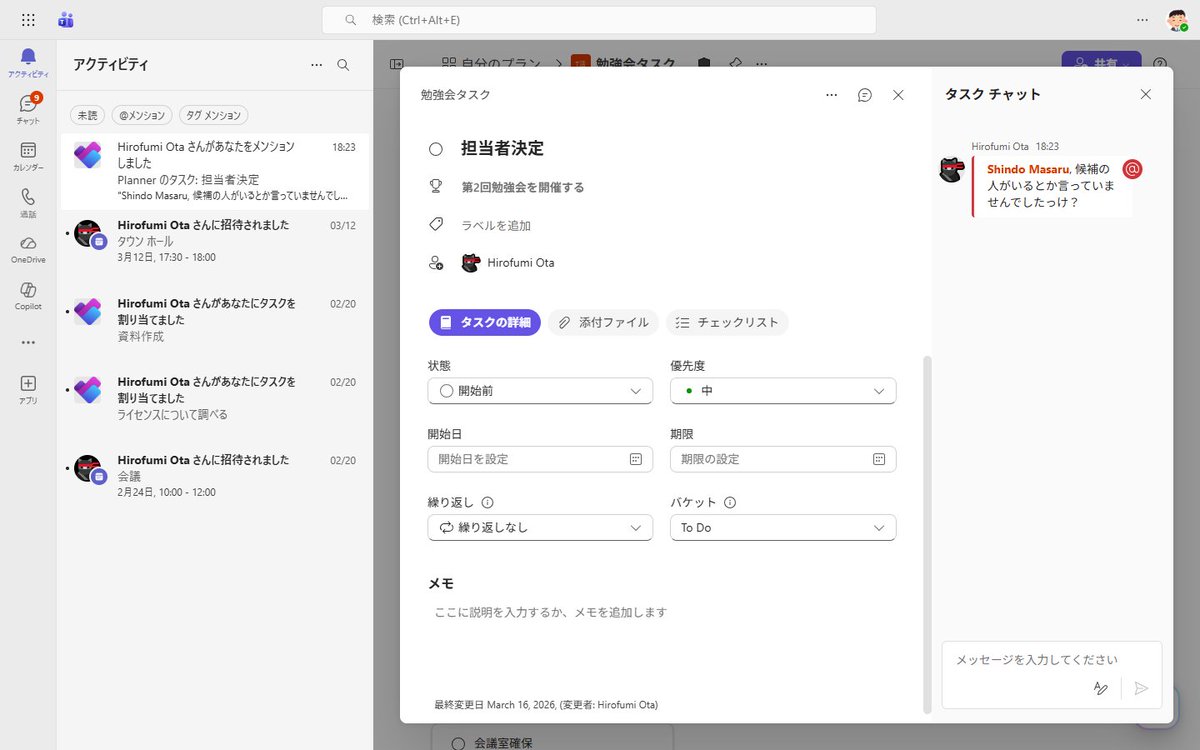Open the 状態 dropdown showing 開始前
1200x750 pixels.
[x=540, y=391]
